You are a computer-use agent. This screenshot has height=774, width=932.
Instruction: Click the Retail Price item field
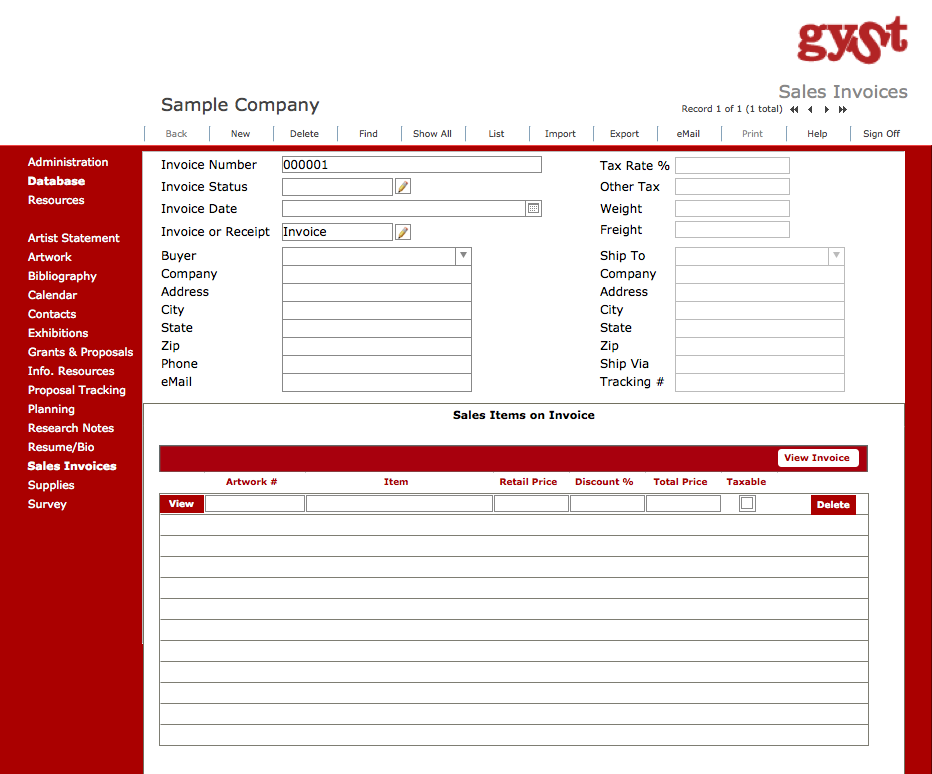[531, 504]
